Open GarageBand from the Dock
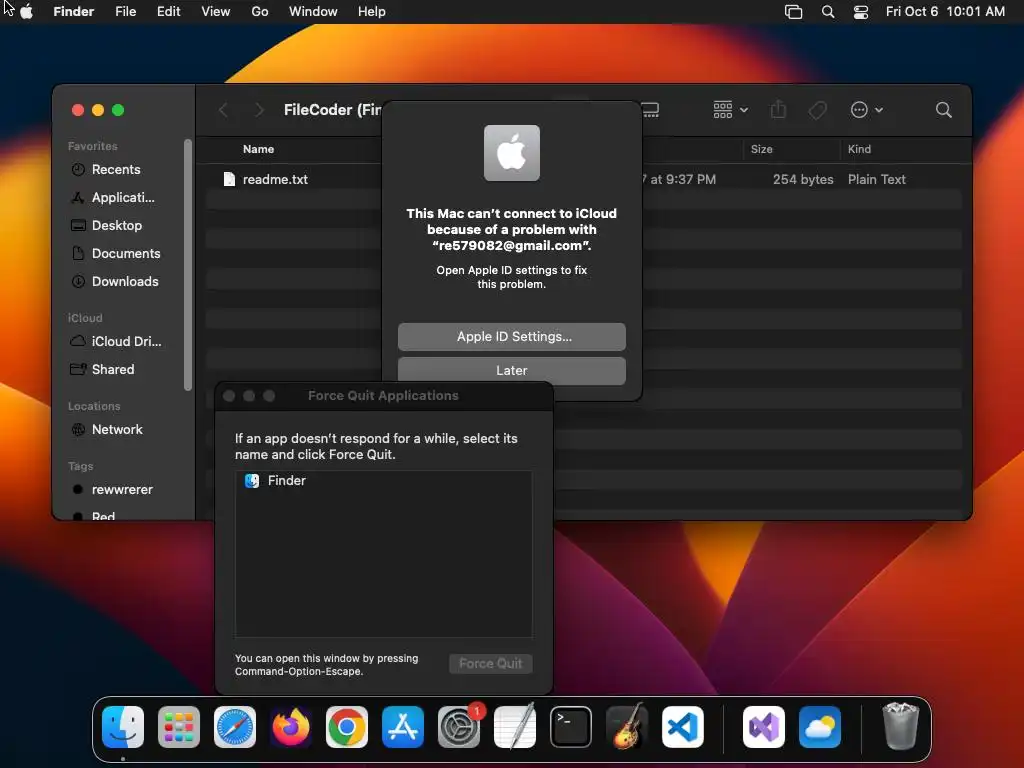 (627, 727)
